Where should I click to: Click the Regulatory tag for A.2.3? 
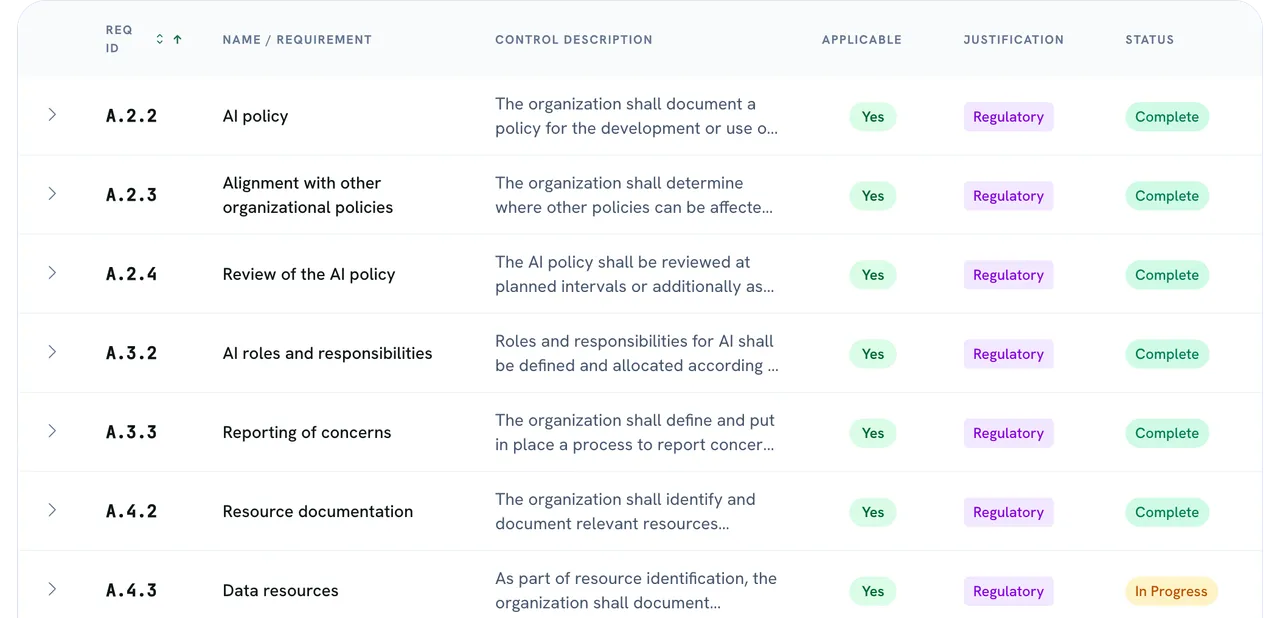[x=1008, y=196]
